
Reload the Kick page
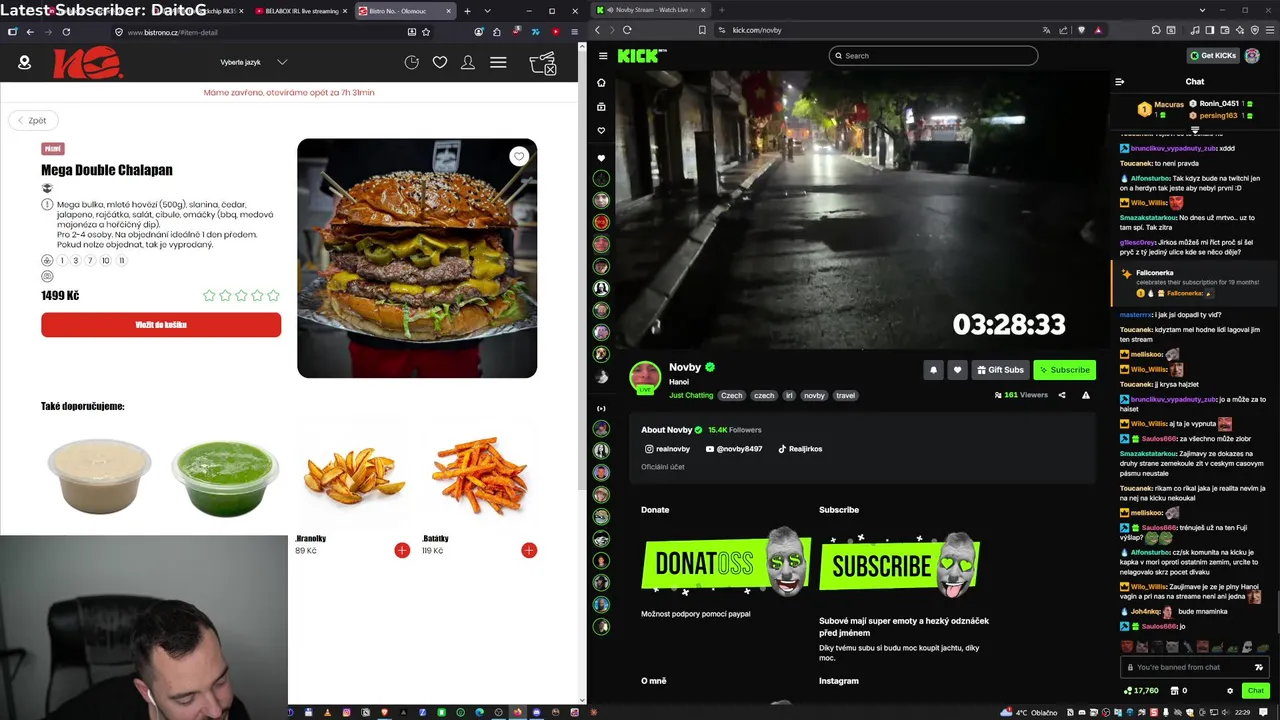pos(627,30)
